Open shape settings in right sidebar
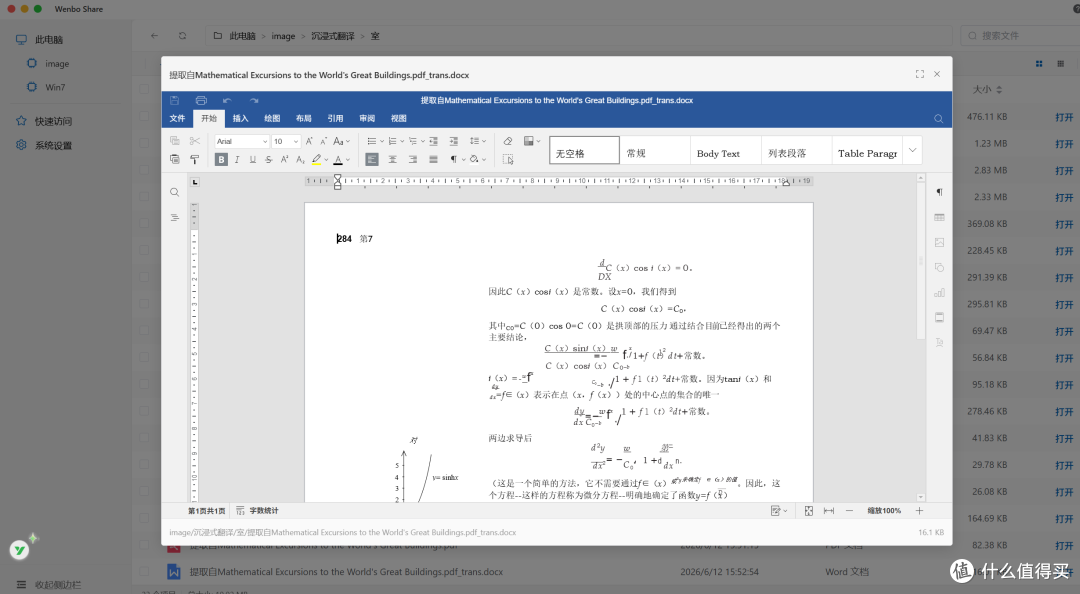Screen dimensions: 1080x594 tap(939, 267)
